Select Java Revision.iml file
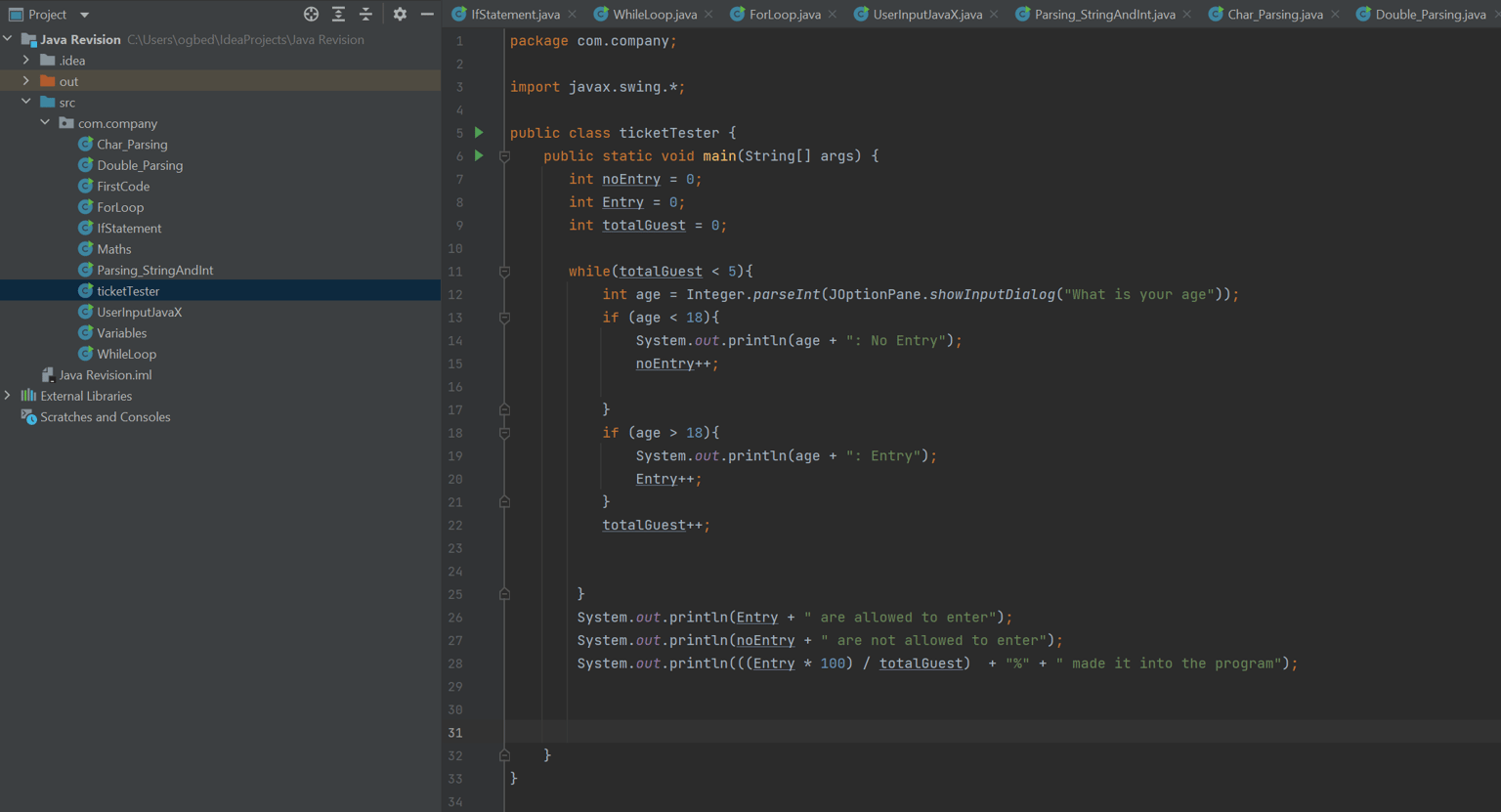The width and height of the screenshot is (1501, 812). pos(105,375)
